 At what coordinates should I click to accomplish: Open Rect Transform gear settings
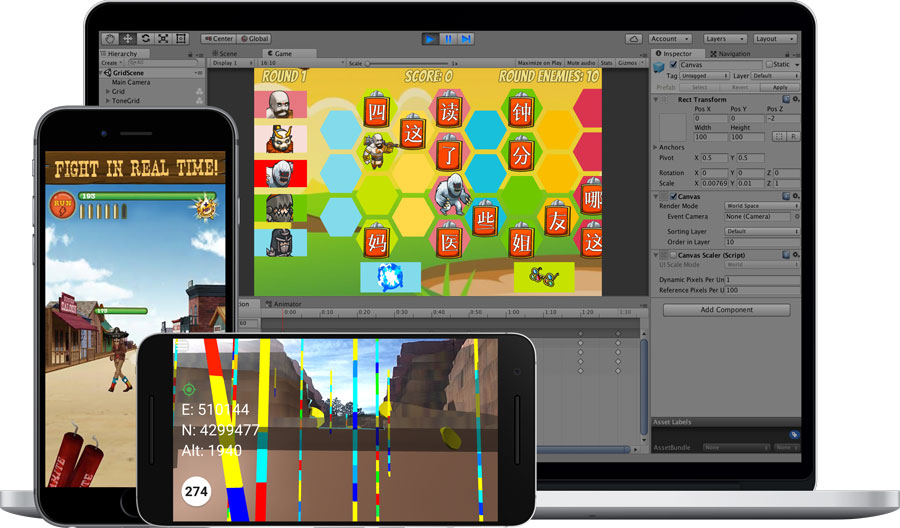click(796, 99)
